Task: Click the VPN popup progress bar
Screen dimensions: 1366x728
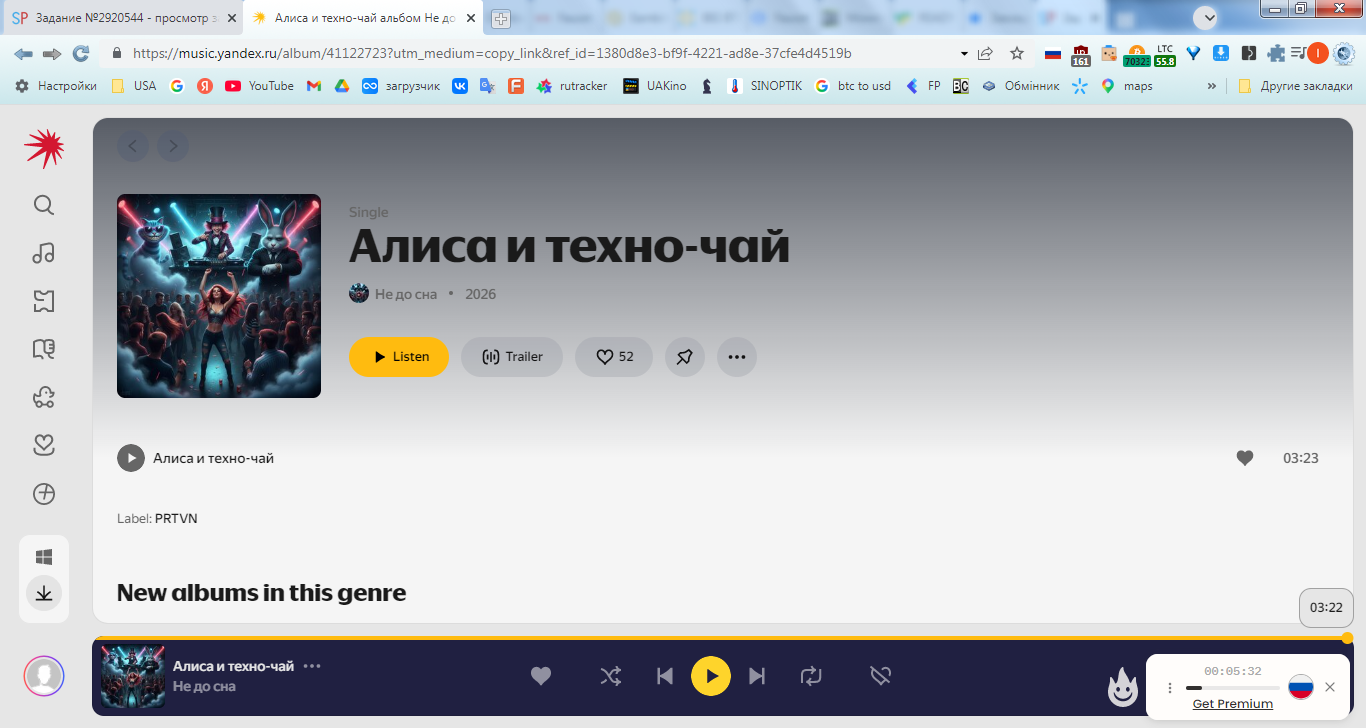Action: coord(1233,688)
